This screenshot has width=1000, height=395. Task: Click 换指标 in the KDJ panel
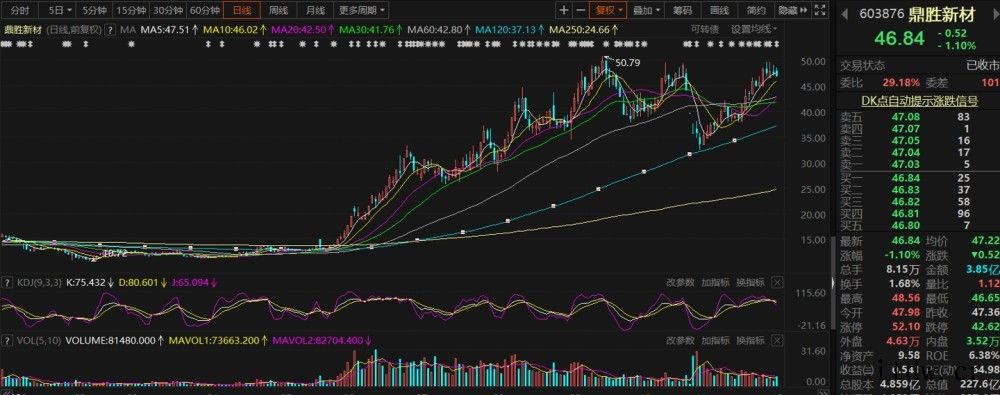pos(750,282)
